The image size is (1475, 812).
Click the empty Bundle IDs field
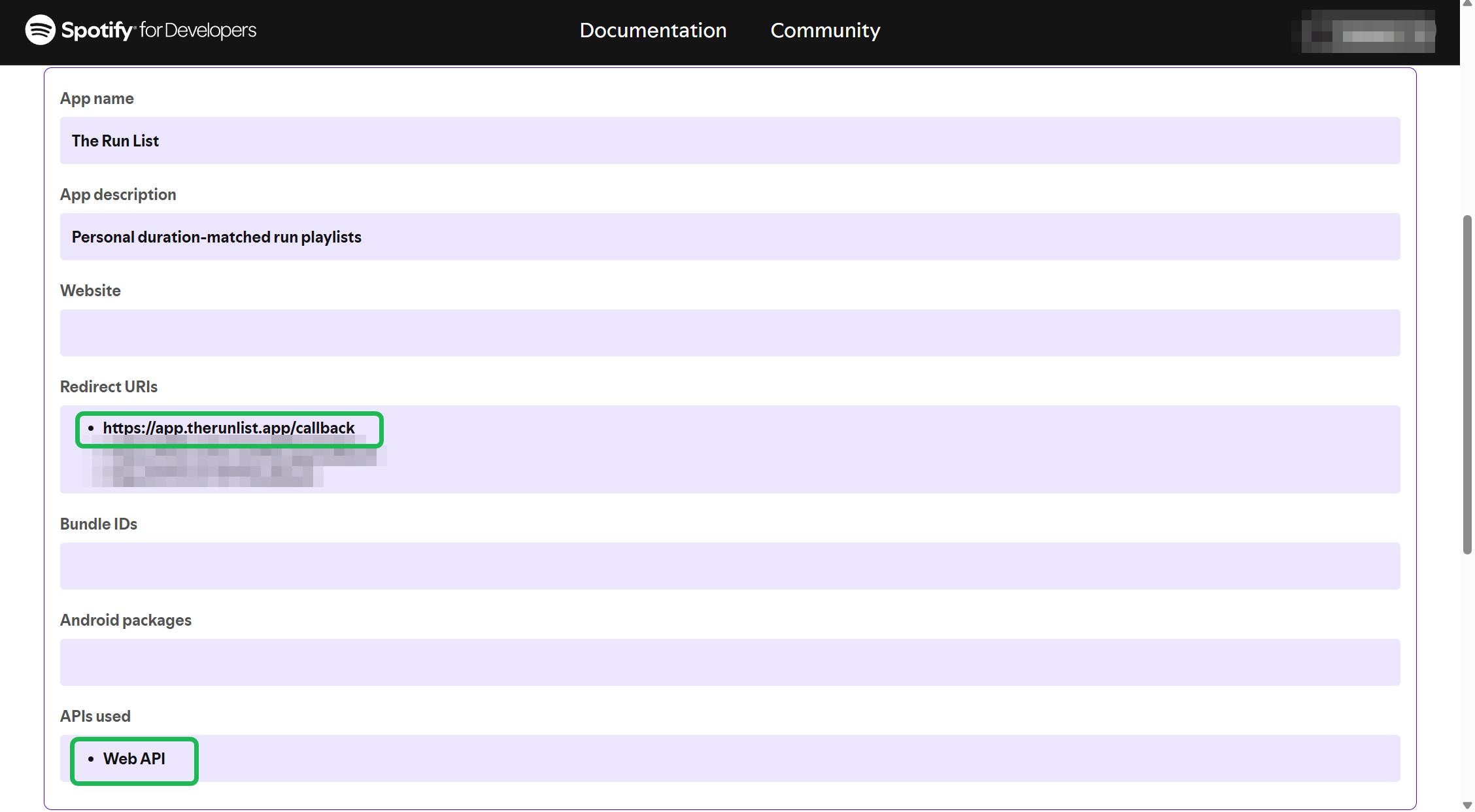(730, 566)
